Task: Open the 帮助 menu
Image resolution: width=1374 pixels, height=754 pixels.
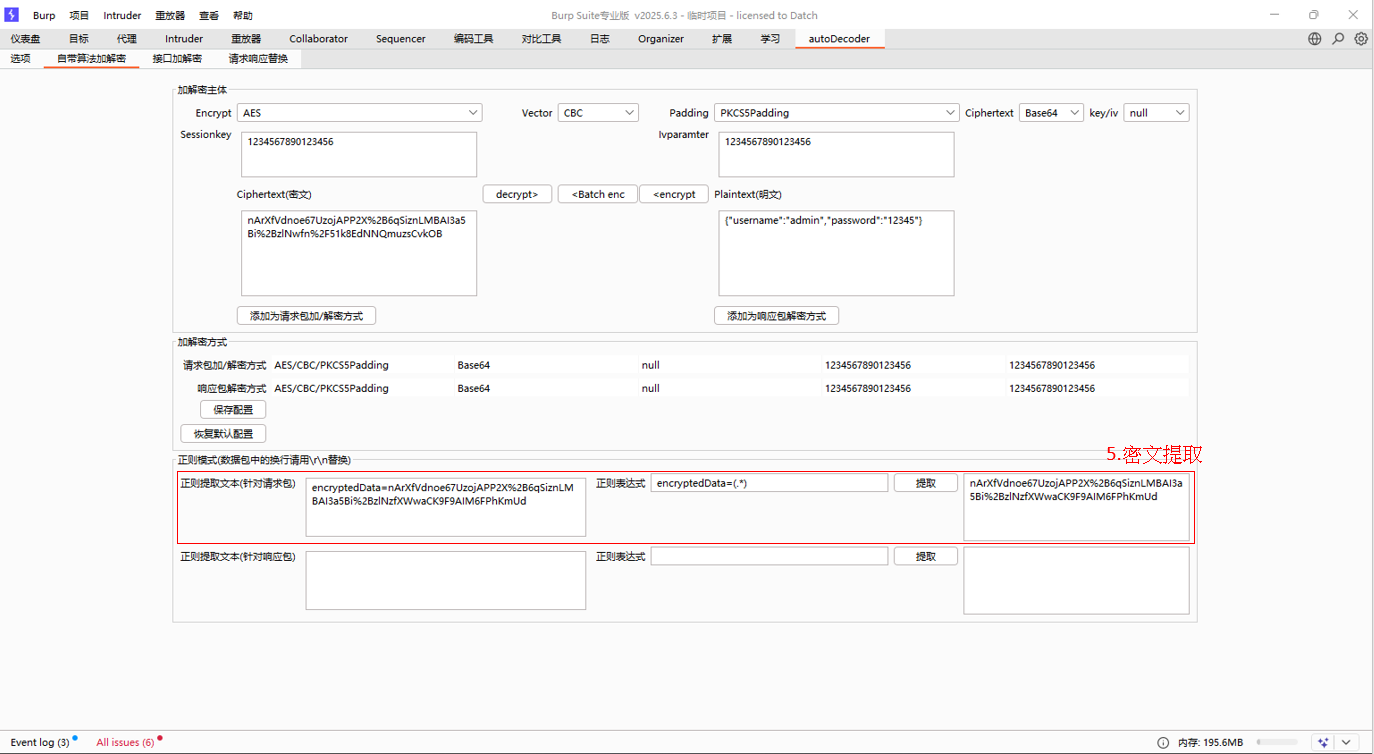Action: (243, 16)
